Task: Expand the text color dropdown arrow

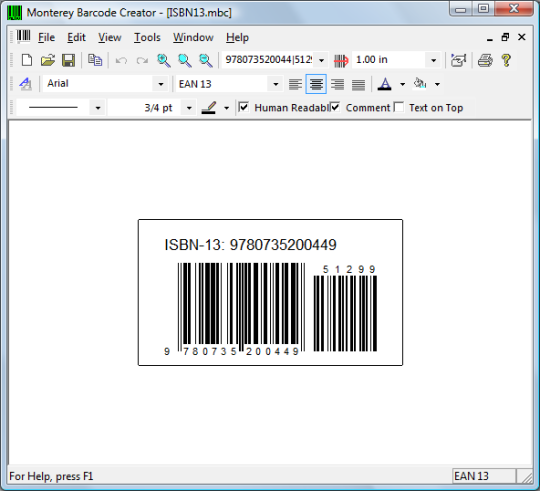Action: [x=402, y=84]
